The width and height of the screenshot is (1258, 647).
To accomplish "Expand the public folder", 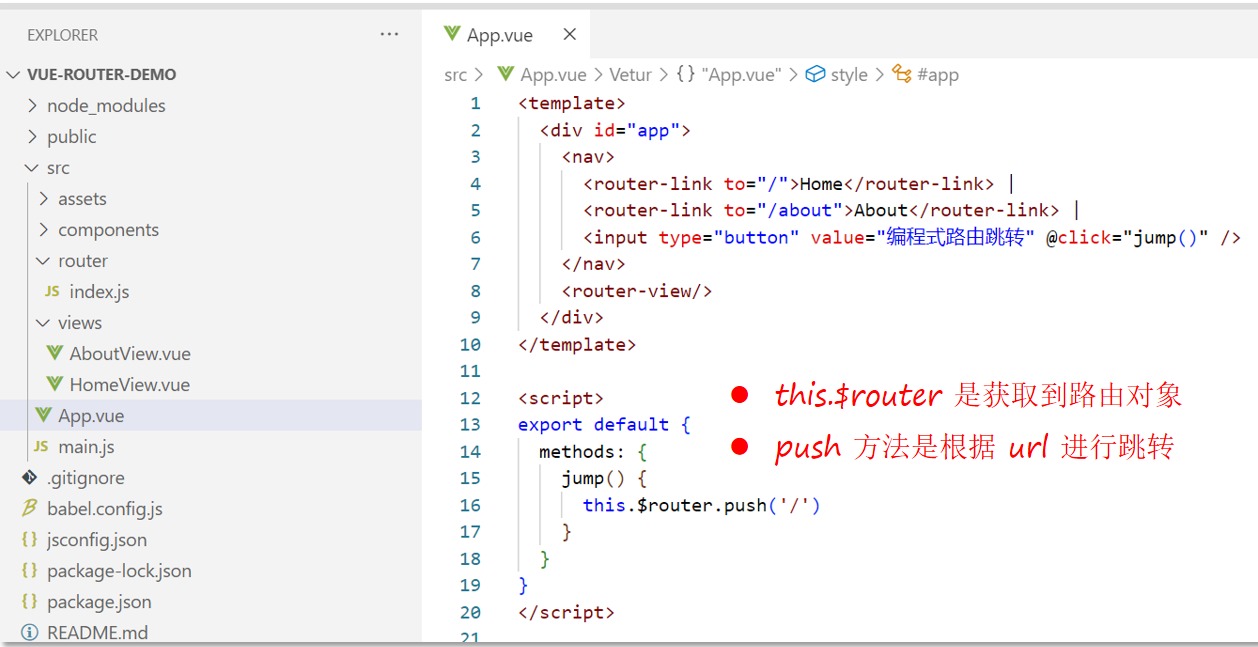I will 33,137.
